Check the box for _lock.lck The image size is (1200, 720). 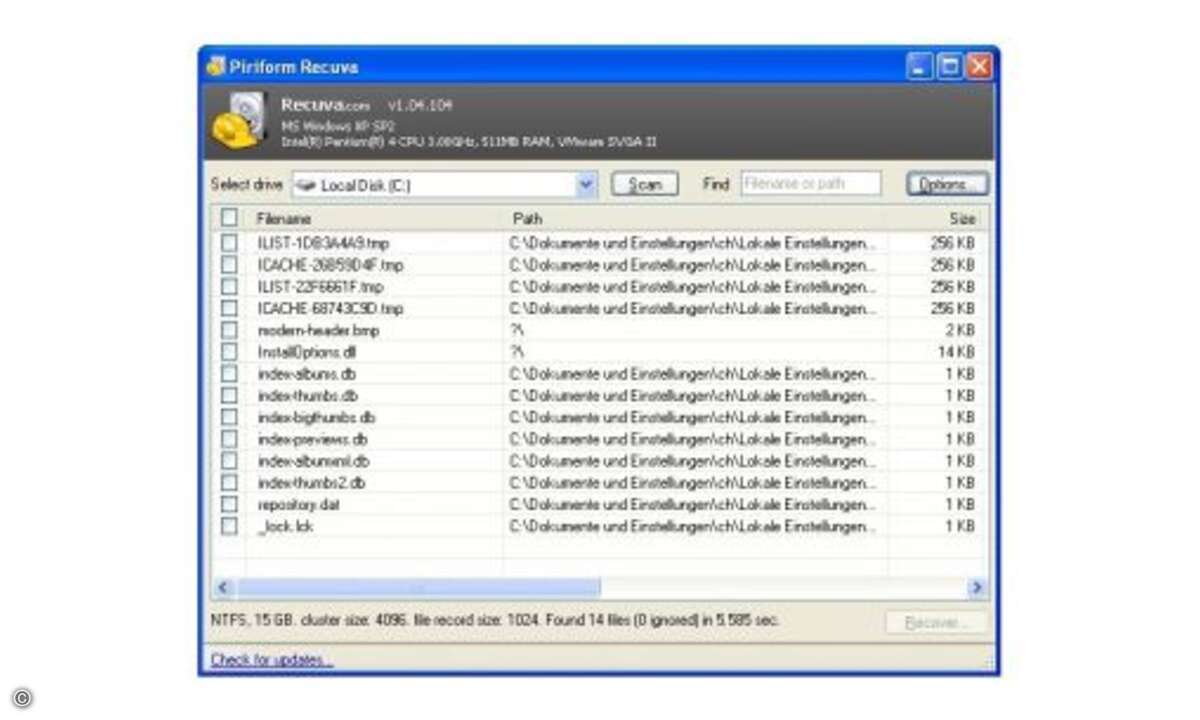click(230, 526)
